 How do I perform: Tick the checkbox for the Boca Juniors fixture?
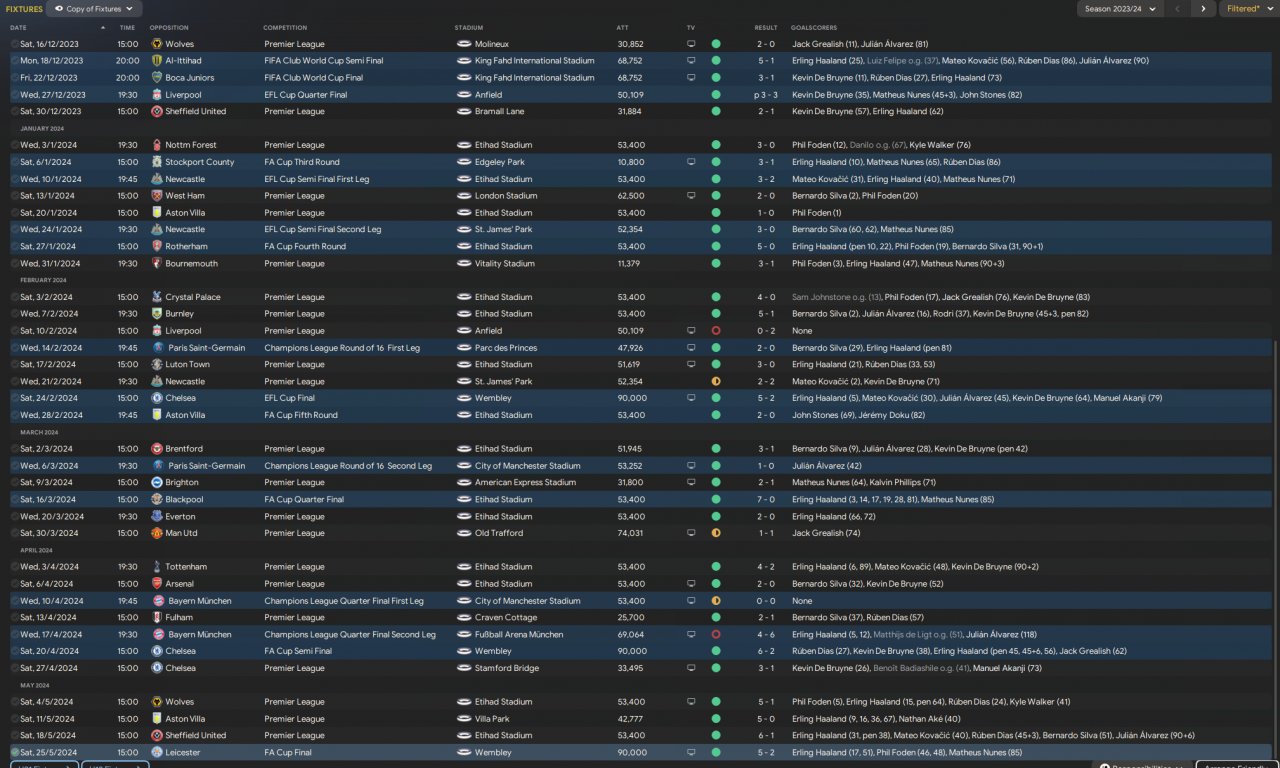15,78
